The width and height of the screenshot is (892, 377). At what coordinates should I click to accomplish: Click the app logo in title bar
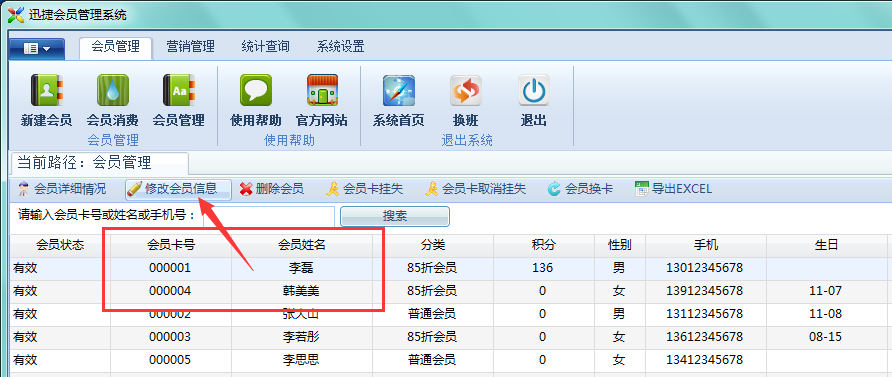tap(16, 15)
